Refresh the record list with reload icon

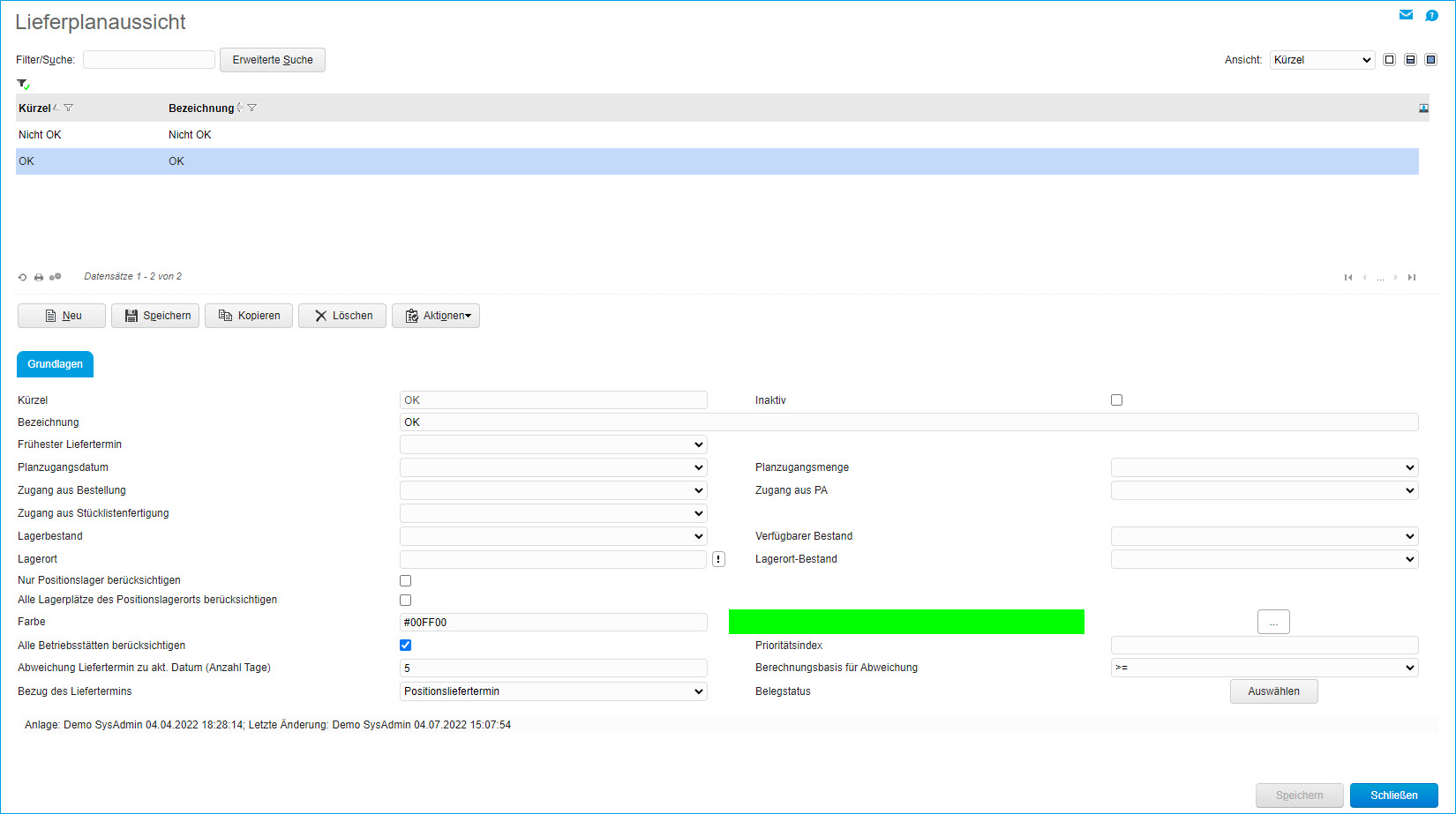click(x=23, y=277)
